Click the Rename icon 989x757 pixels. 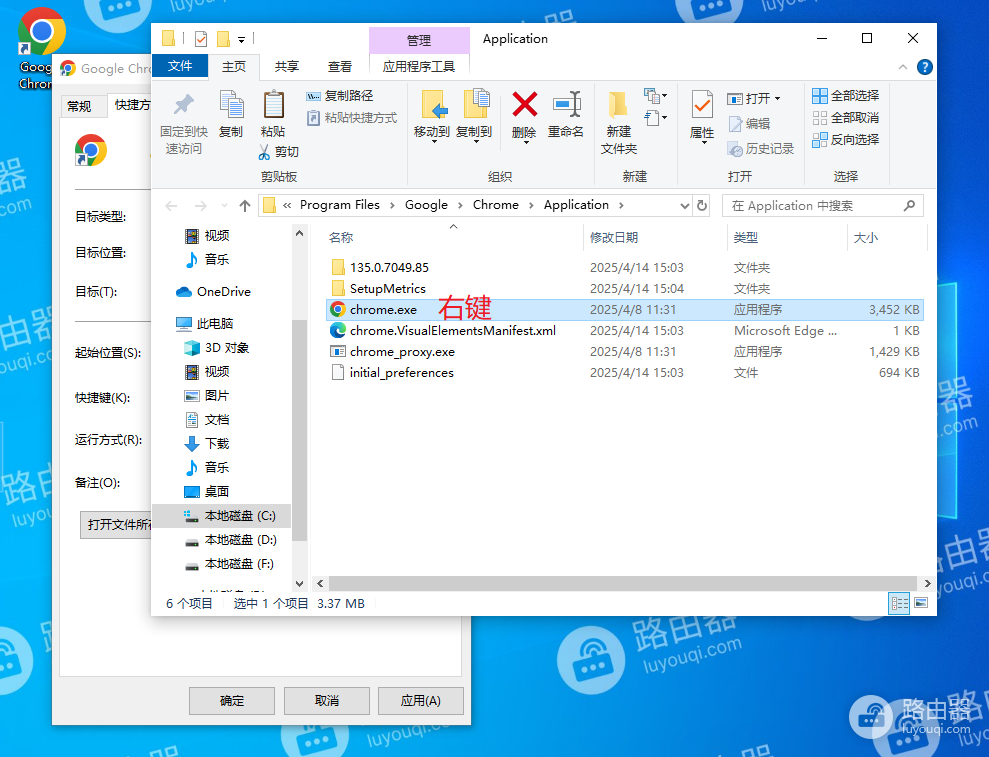[x=566, y=105]
